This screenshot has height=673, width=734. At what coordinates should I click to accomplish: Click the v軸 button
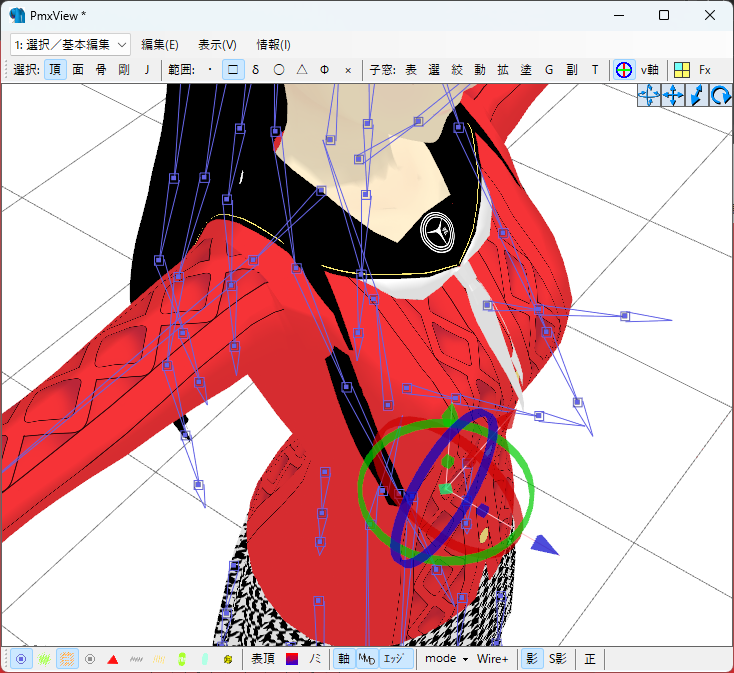click(x=650, y=70)
